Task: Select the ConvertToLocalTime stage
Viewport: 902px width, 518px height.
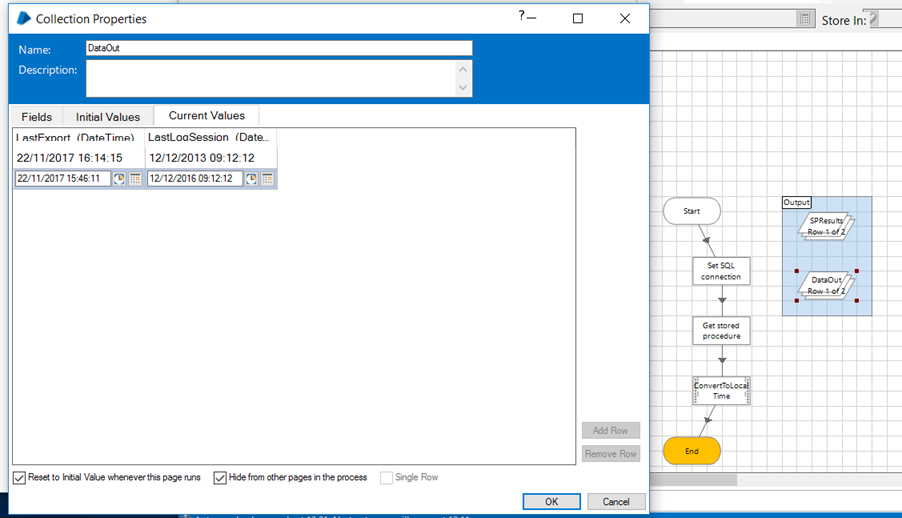Action: coord(721,391)
